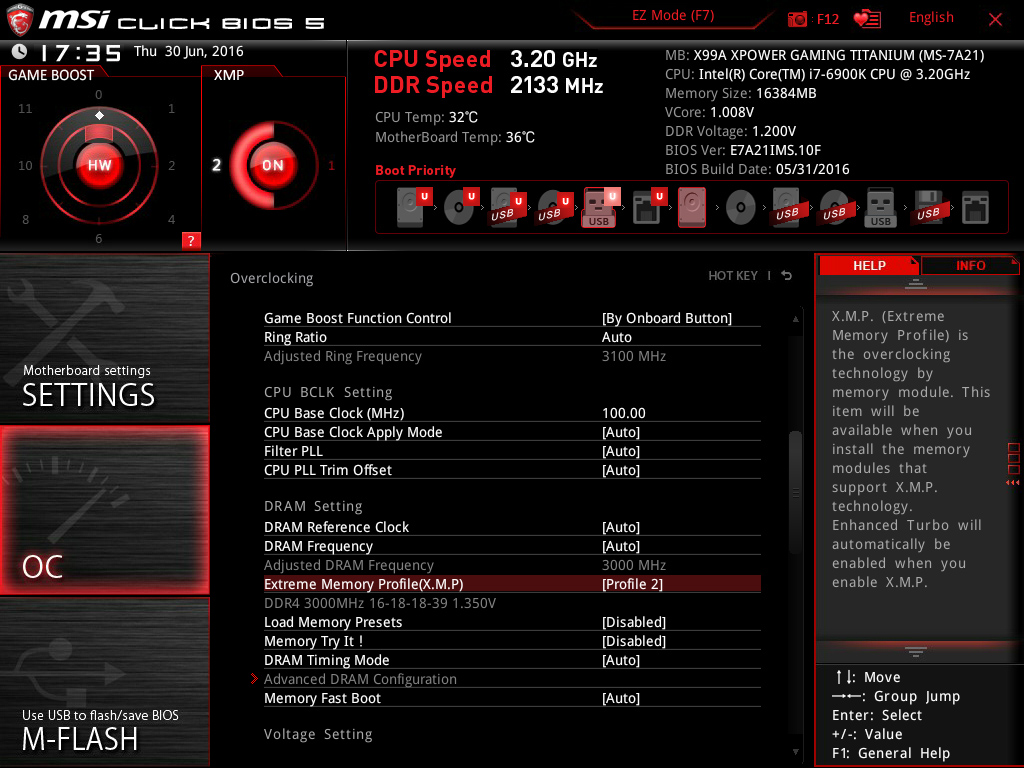
Task: Open the Game Boost Function Control value
Action: [x=667, y=318]
